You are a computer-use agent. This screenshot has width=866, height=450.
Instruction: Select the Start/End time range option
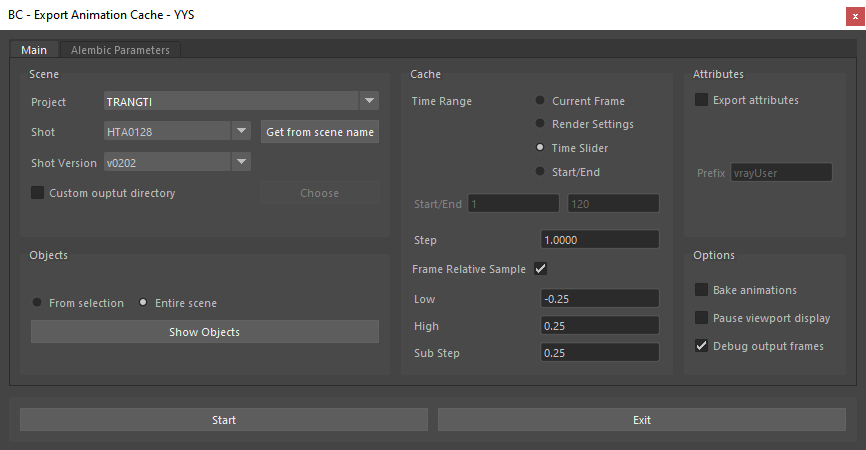tap(540, 171)
